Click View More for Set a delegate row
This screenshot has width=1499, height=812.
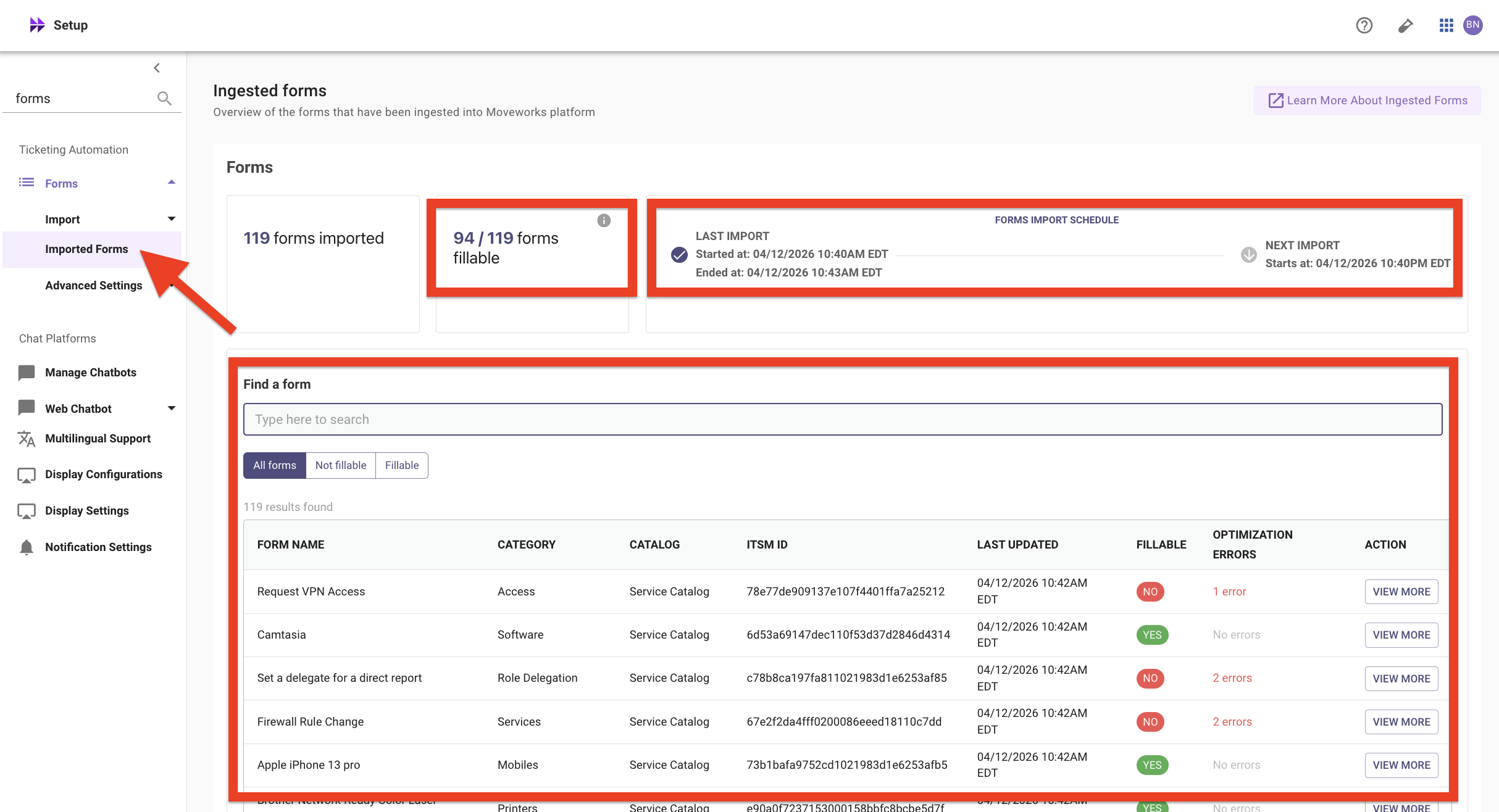click(1401, 679)
